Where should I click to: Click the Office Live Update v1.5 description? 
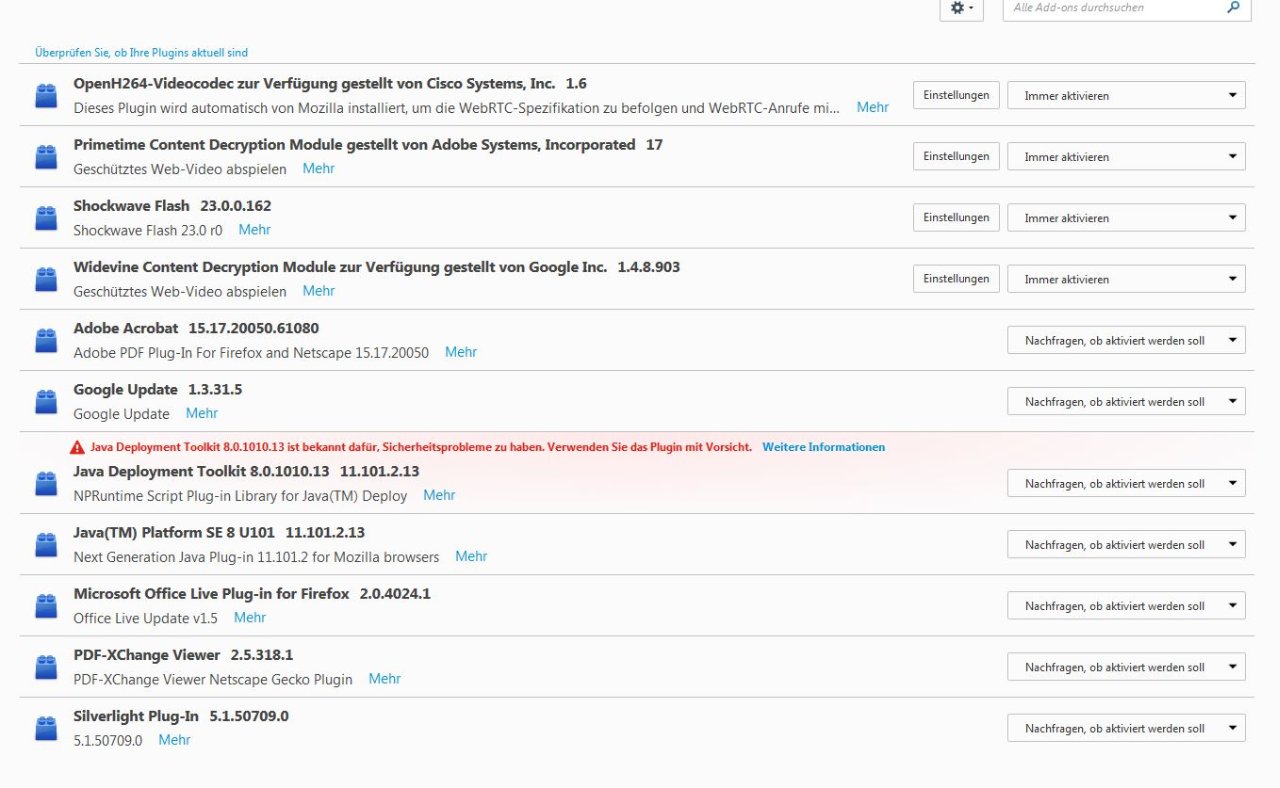[145, 618]
